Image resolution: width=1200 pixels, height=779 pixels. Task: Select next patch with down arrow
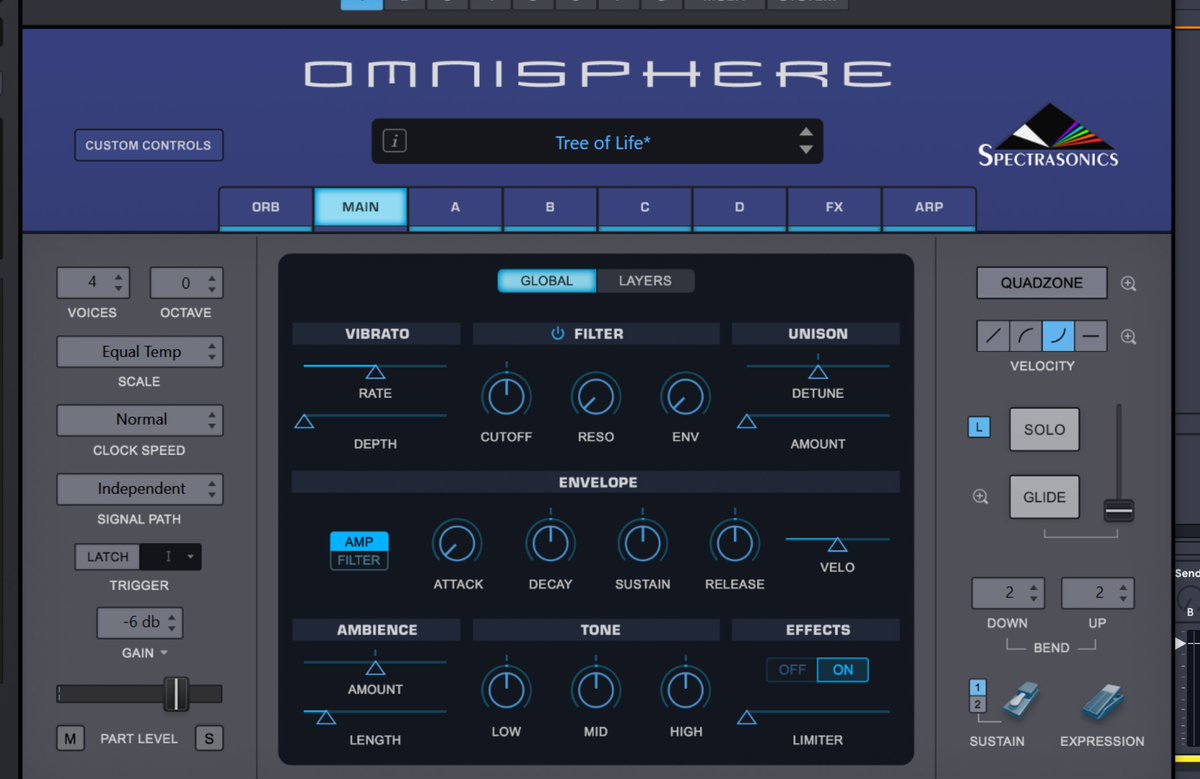[x=806, y=150]
